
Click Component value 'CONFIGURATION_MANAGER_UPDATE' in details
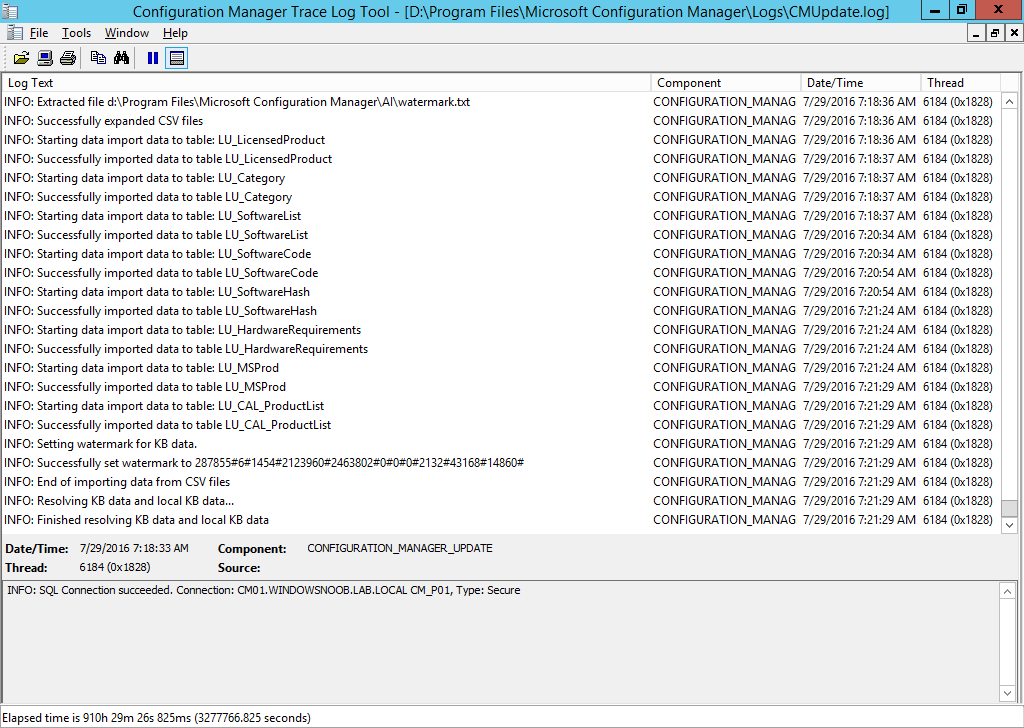[400, 548]
